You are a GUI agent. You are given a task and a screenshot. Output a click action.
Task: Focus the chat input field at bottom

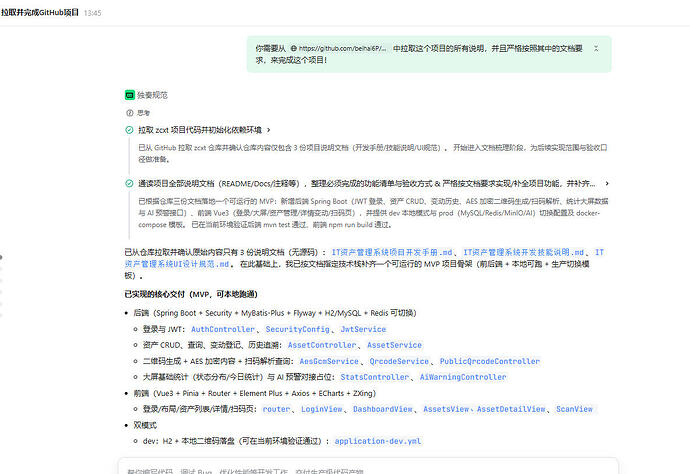tap(368, 467)
